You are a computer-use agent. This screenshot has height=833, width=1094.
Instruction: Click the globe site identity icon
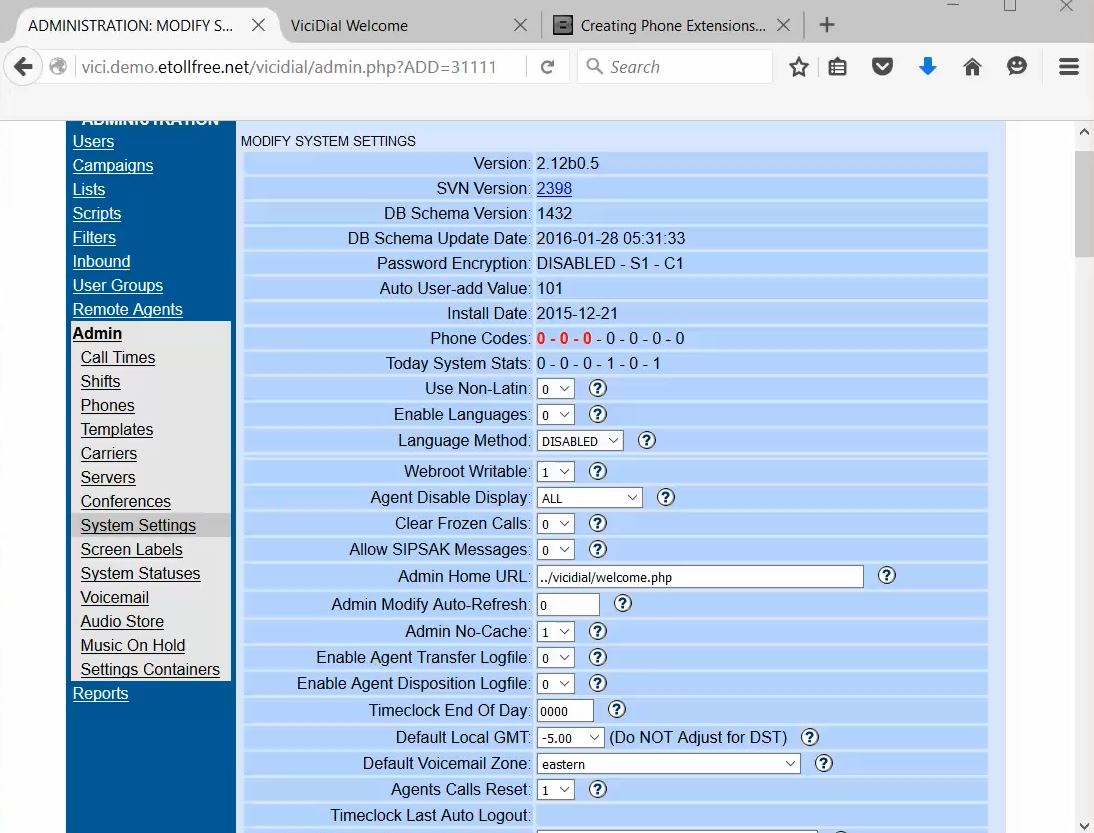(x=59, y=66)
